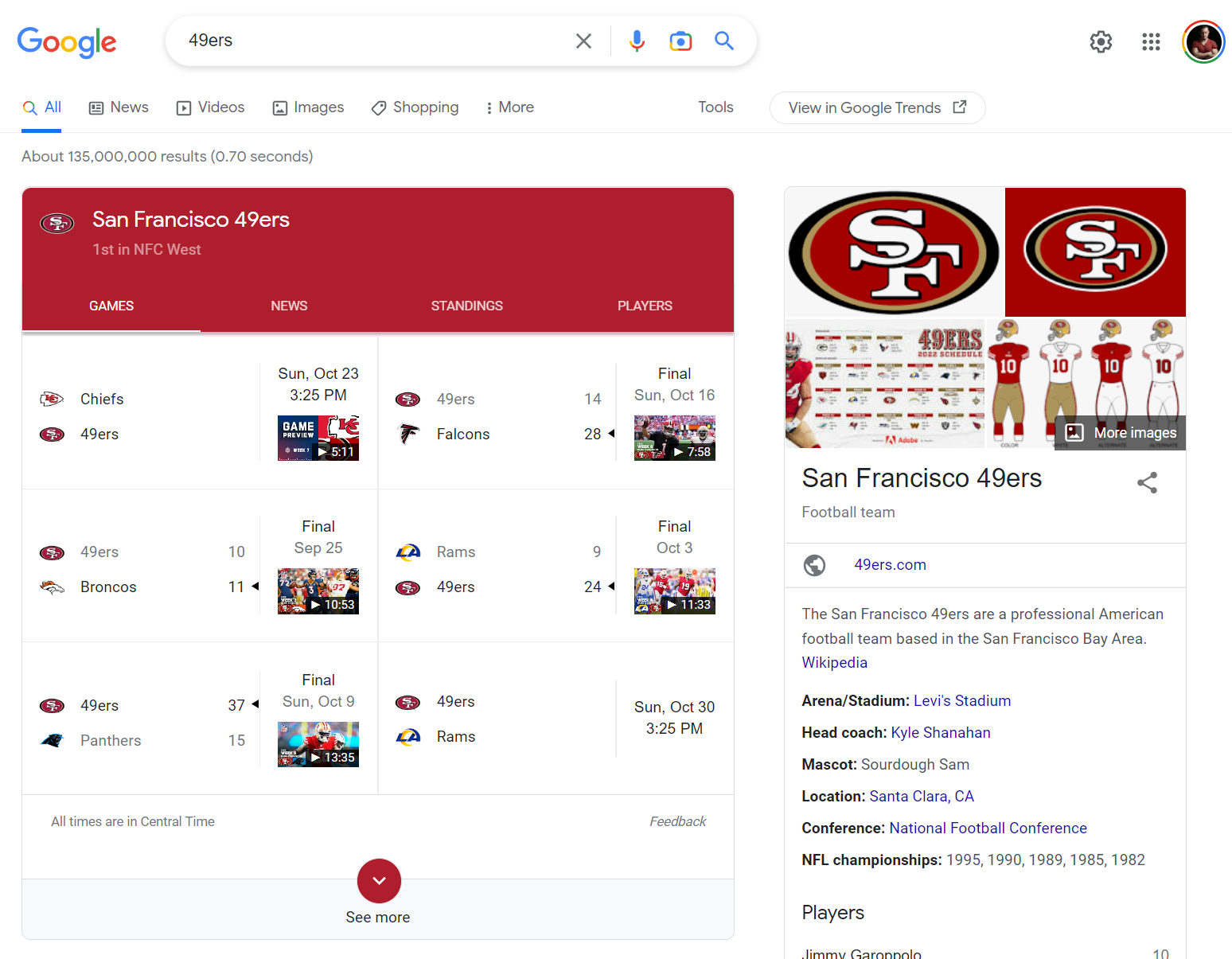The image size is (1232, 959).
Task: Click the 1st in NFC West subtitle
Action: pos(147,249)
